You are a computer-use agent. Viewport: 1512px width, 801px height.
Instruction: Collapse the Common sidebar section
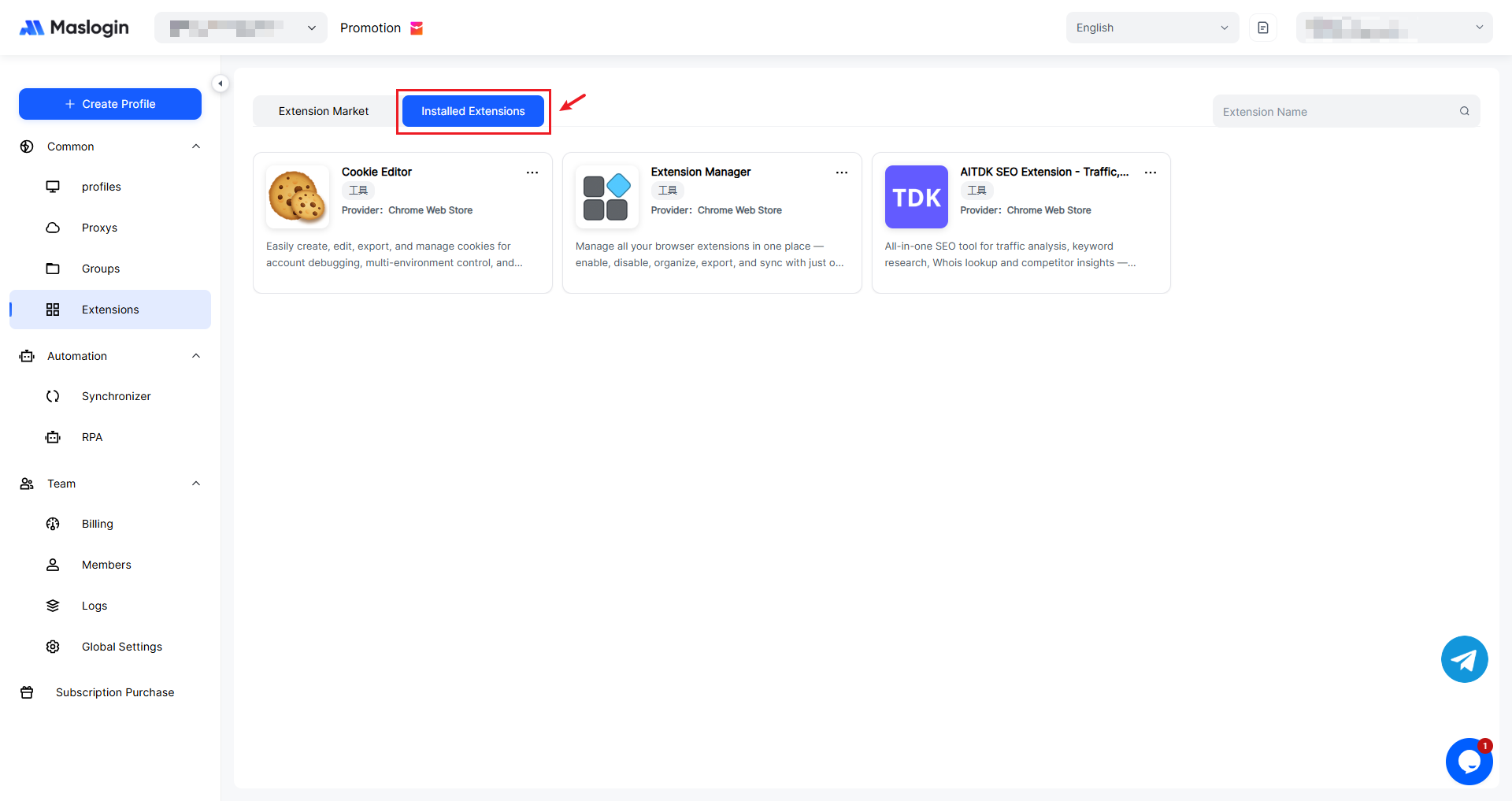pyautogui.click(x=196, y=146)
